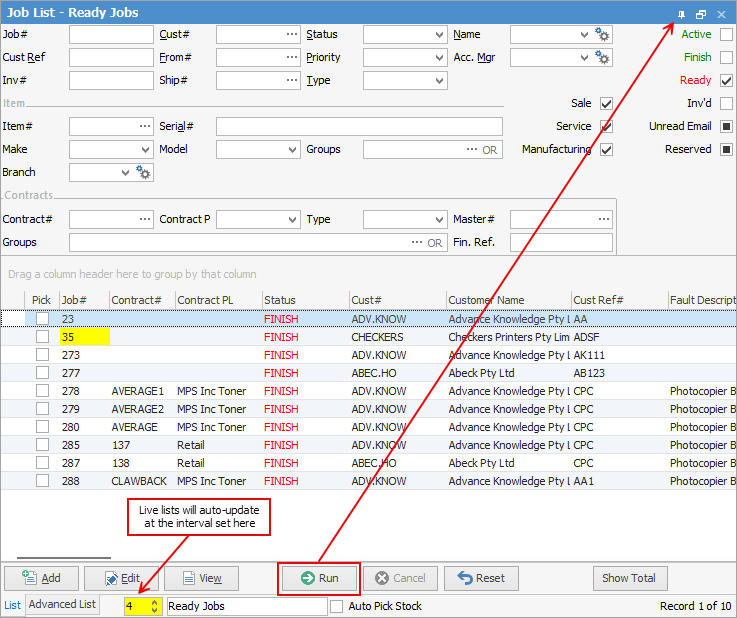737x618 pixels.
Task: Click the Show Total button
Action: pyautogui.click(x=630, y=578)
